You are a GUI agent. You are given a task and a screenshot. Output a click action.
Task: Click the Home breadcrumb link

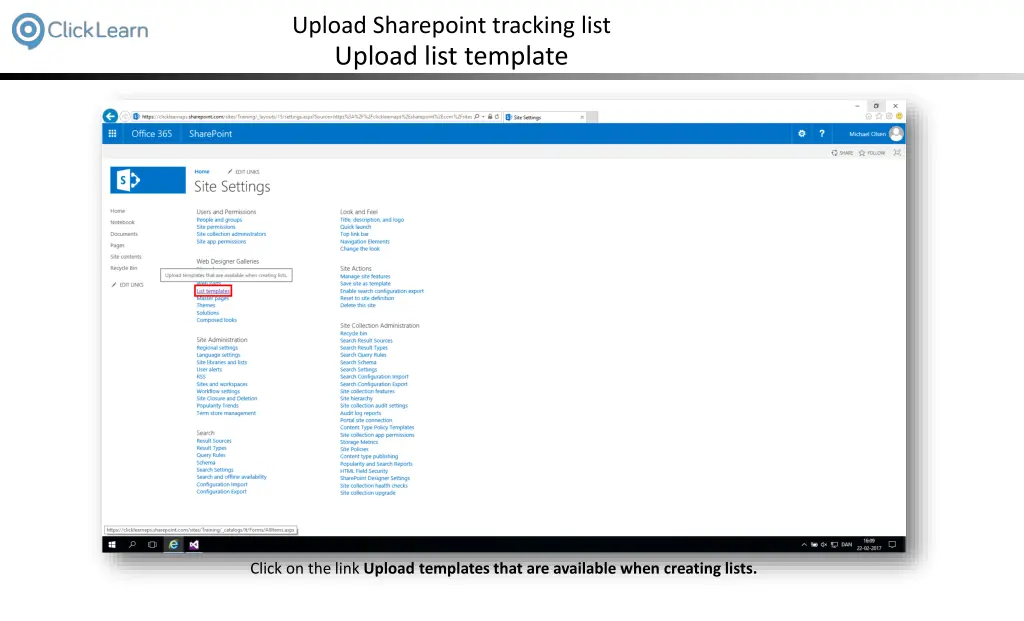pyautogui.click(x=202, y=172)
